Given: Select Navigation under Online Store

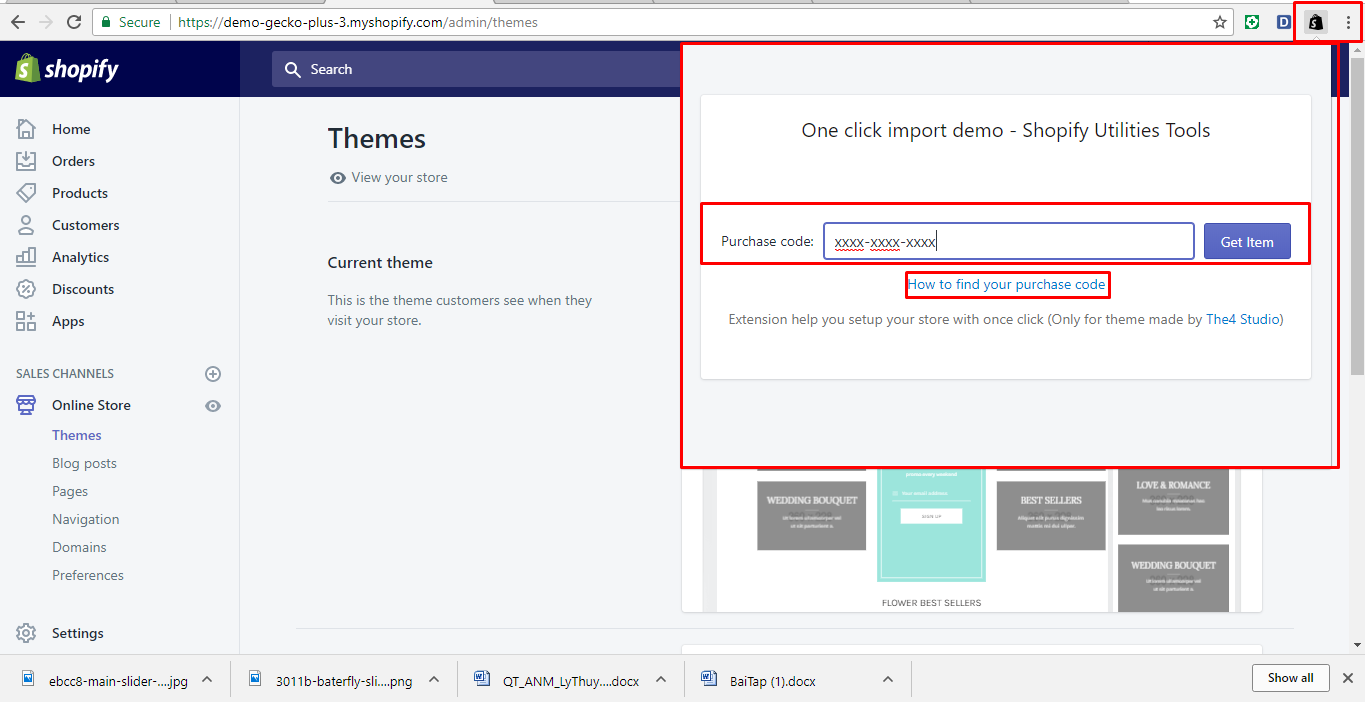Looking at the screenshot, I should [x=85, y=519].
